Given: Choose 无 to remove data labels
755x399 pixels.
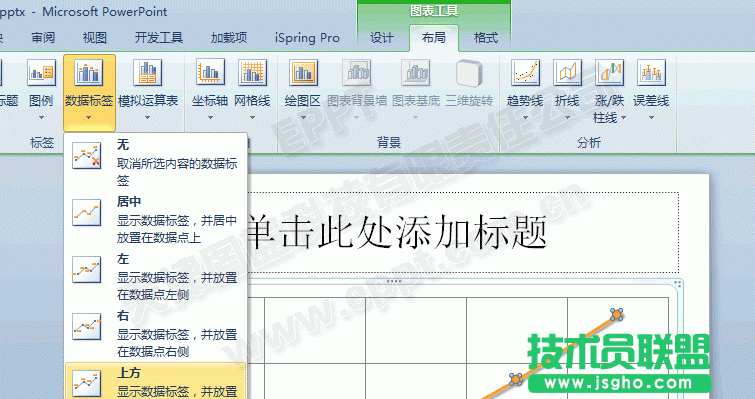Looking at the screenshot, I should coord(156,162).
